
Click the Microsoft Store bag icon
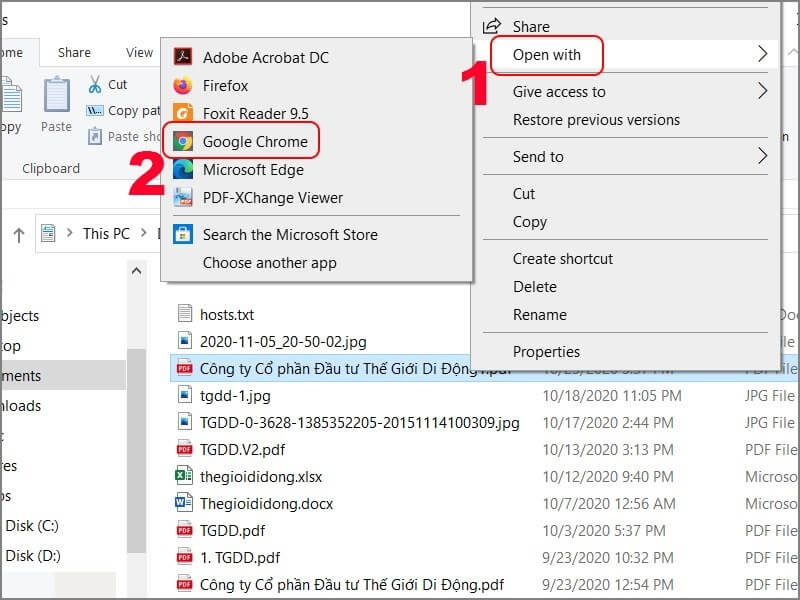click(x=183, y=234)
